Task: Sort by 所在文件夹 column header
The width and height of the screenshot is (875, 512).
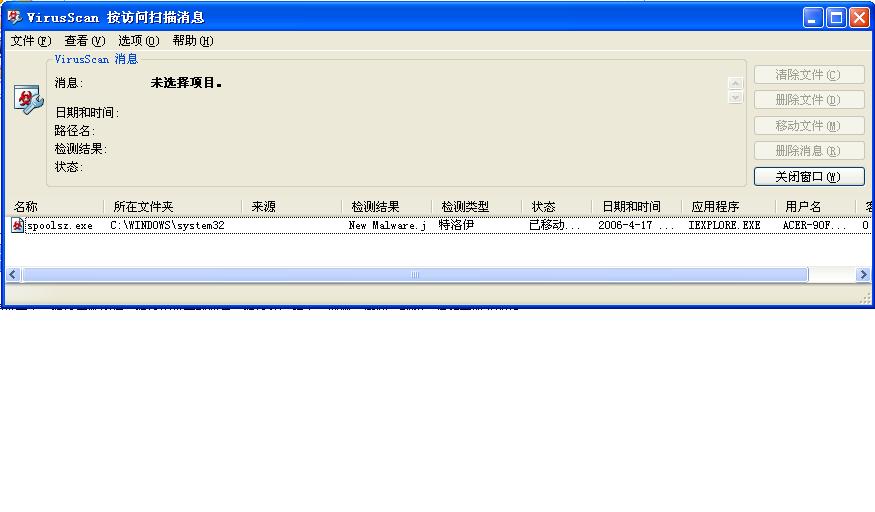Action: click(x=173, y=206)
